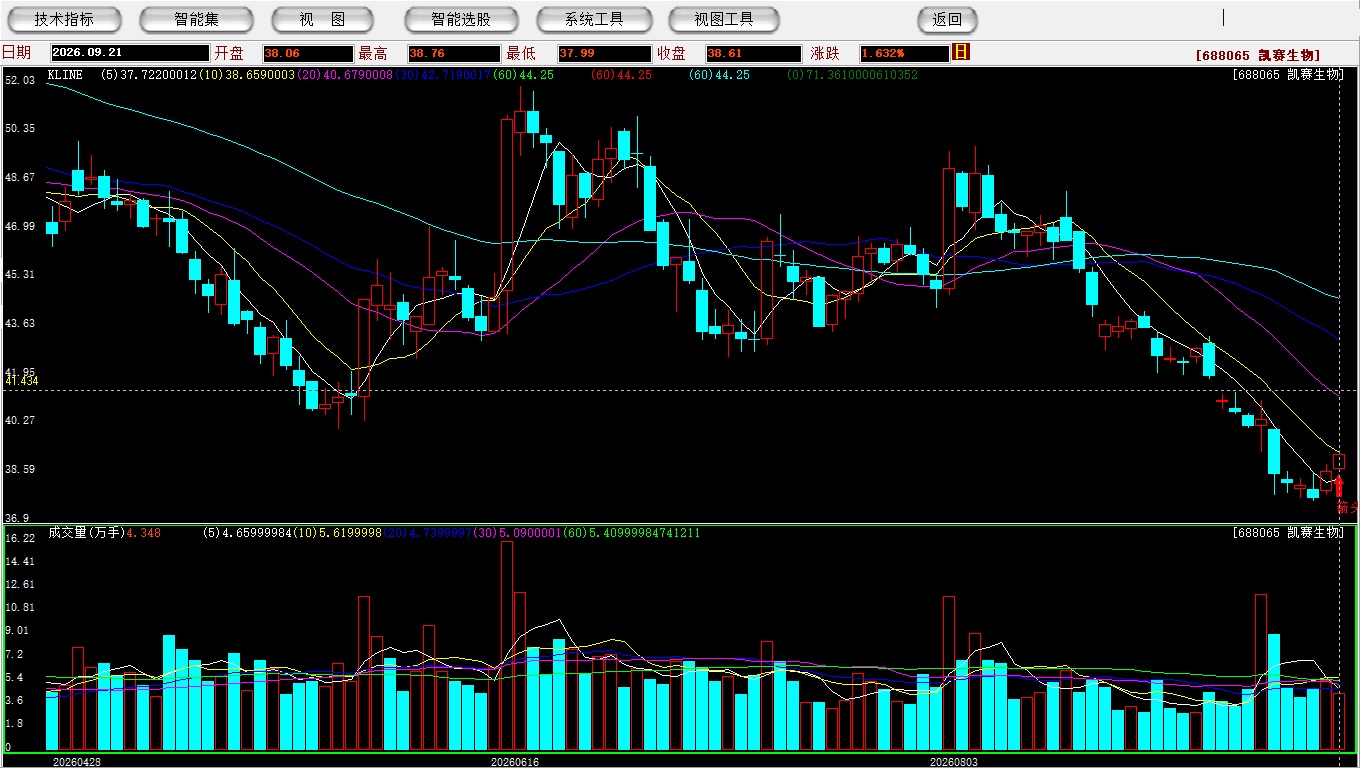Click the latest candlestick at the crosshair
The width and height of the screenshot is (1360, 768).
click(x=1339, y=461)
